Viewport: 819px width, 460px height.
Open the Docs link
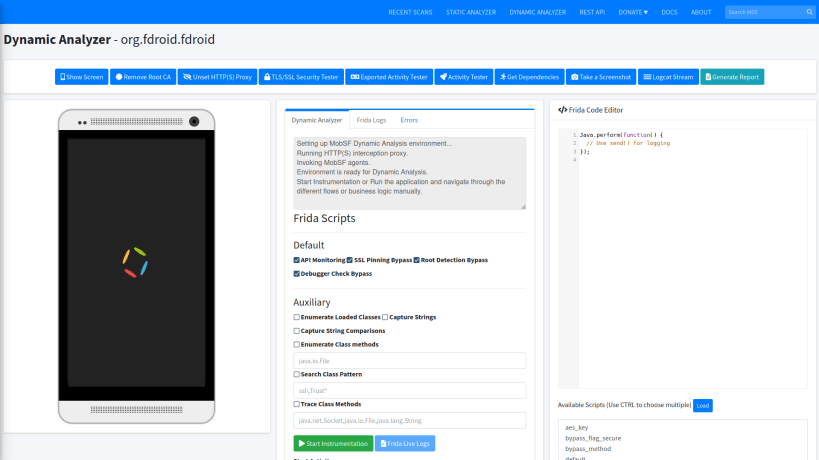pyautogui.click(x=669, y=12)
